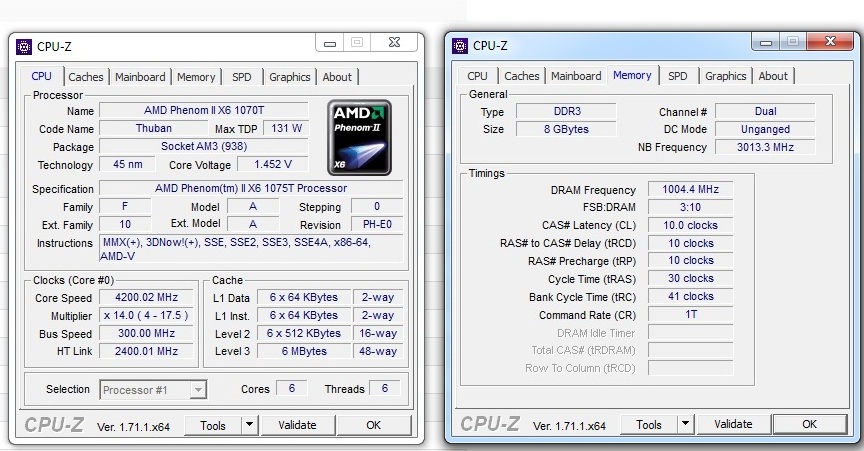Close the right CPU-Z window
864x451 pixels.
(x=830, y=41)
